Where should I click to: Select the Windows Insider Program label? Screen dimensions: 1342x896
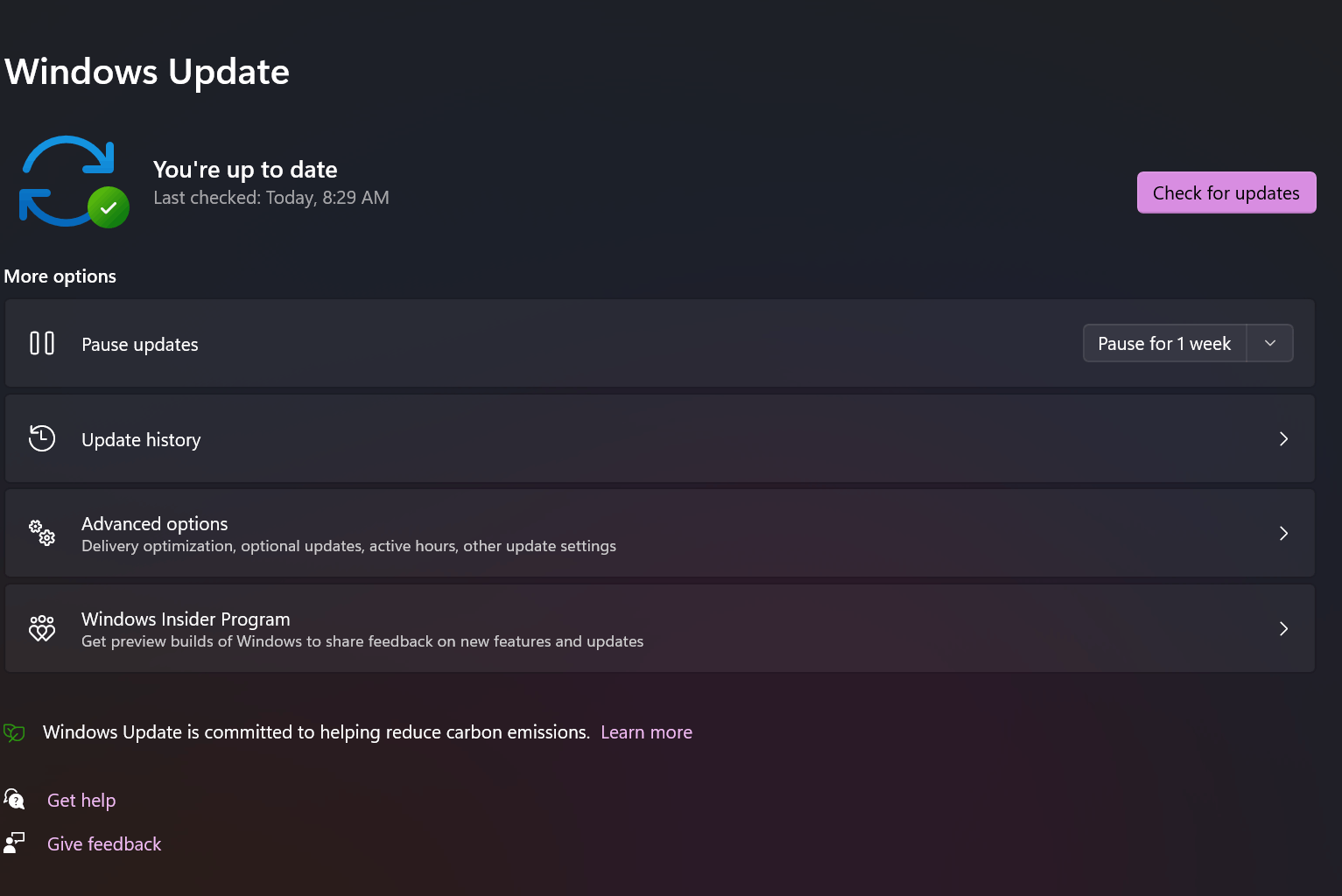pyautogui.click(x=186, y=619)
